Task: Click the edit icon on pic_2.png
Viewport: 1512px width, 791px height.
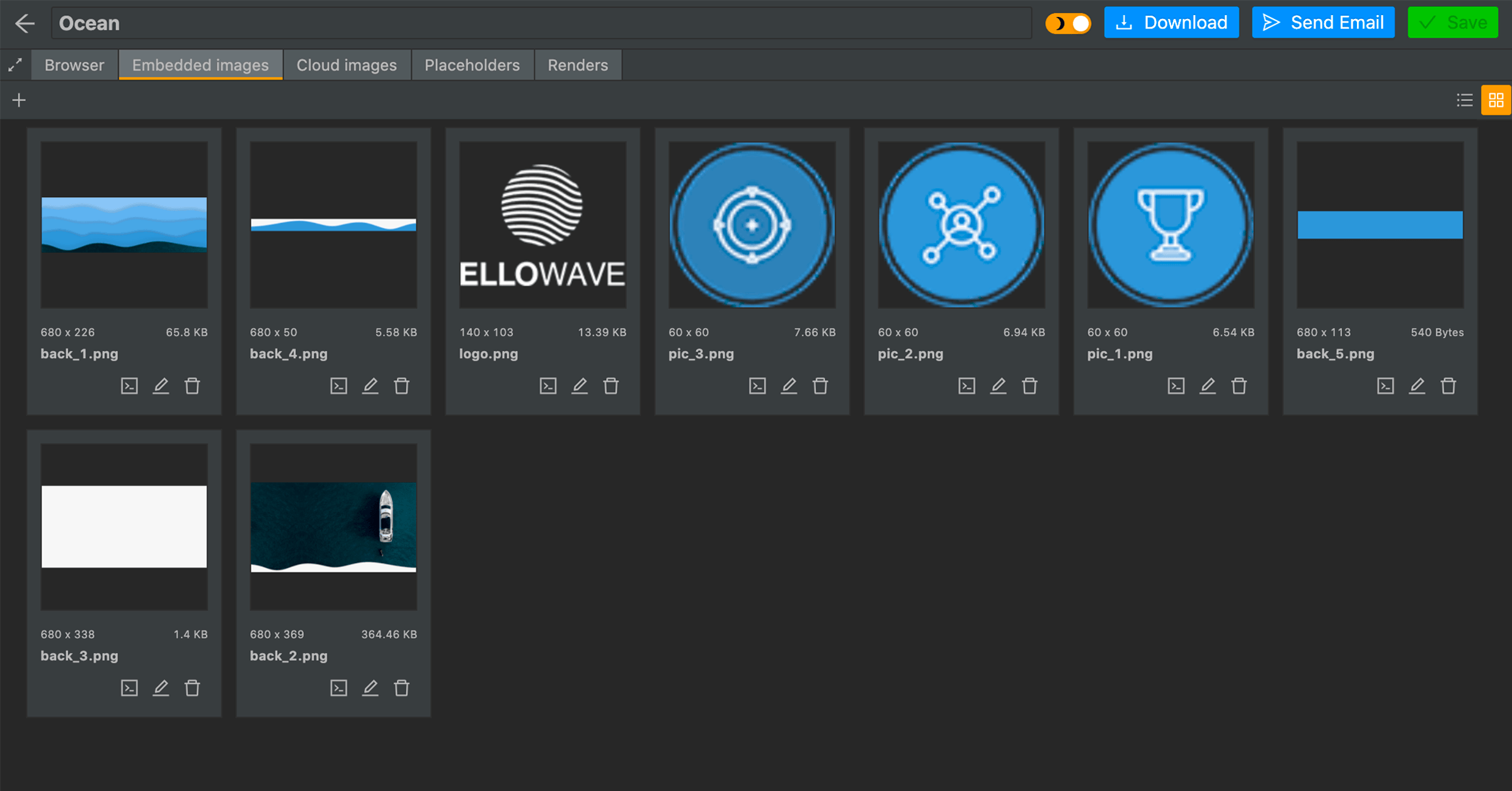Action: (998, 385)
